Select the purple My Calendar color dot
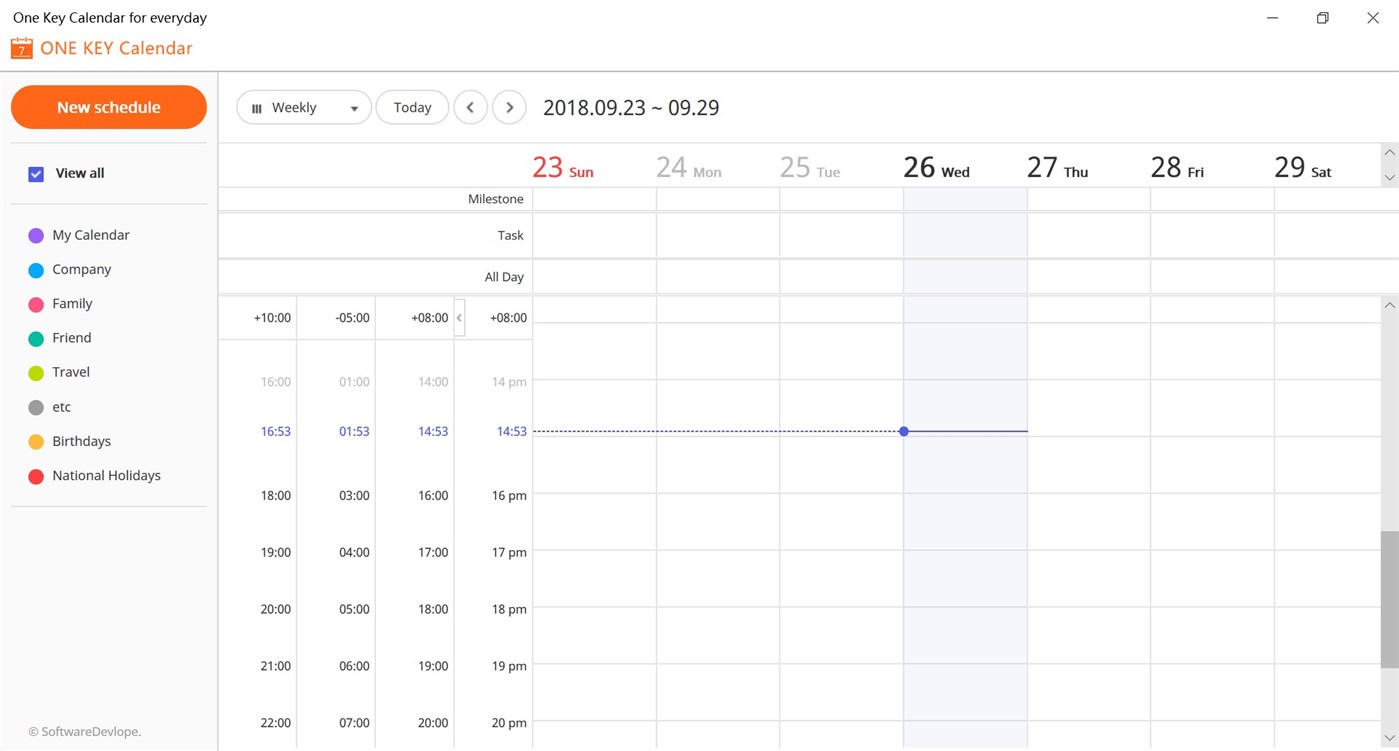 pos(35,234)
